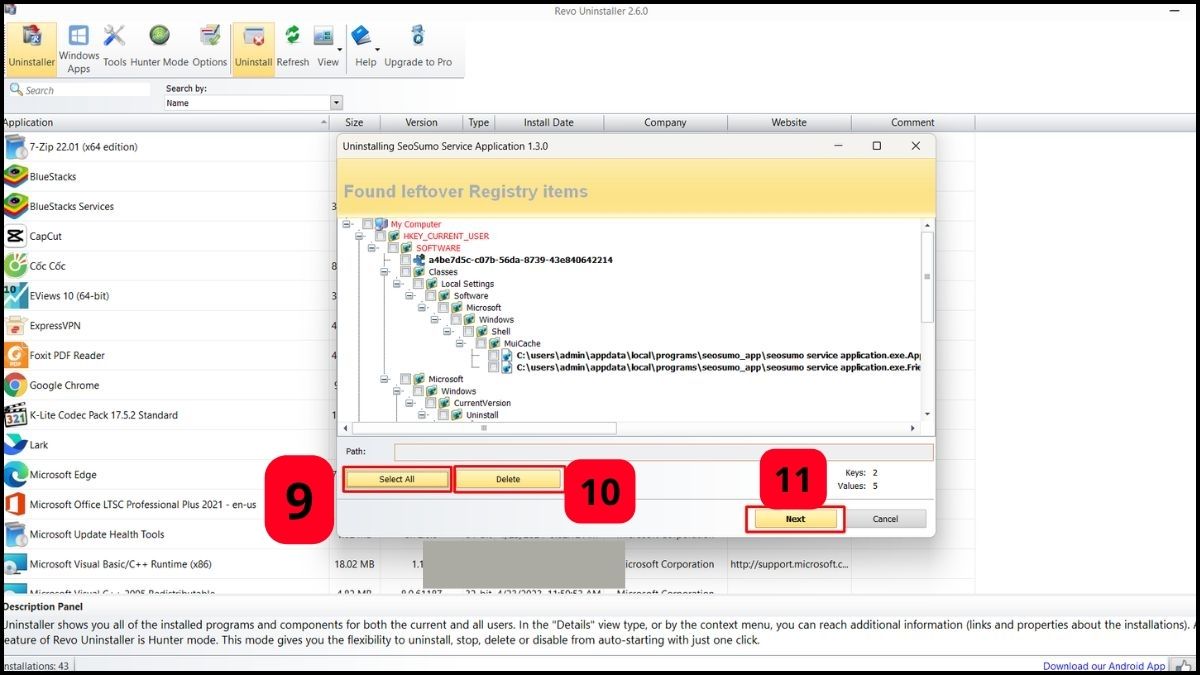Image resolution: width=1200 pixels, height=675 pixels.
Task: Sort by the Install Date column header
Action: (549, 122)
